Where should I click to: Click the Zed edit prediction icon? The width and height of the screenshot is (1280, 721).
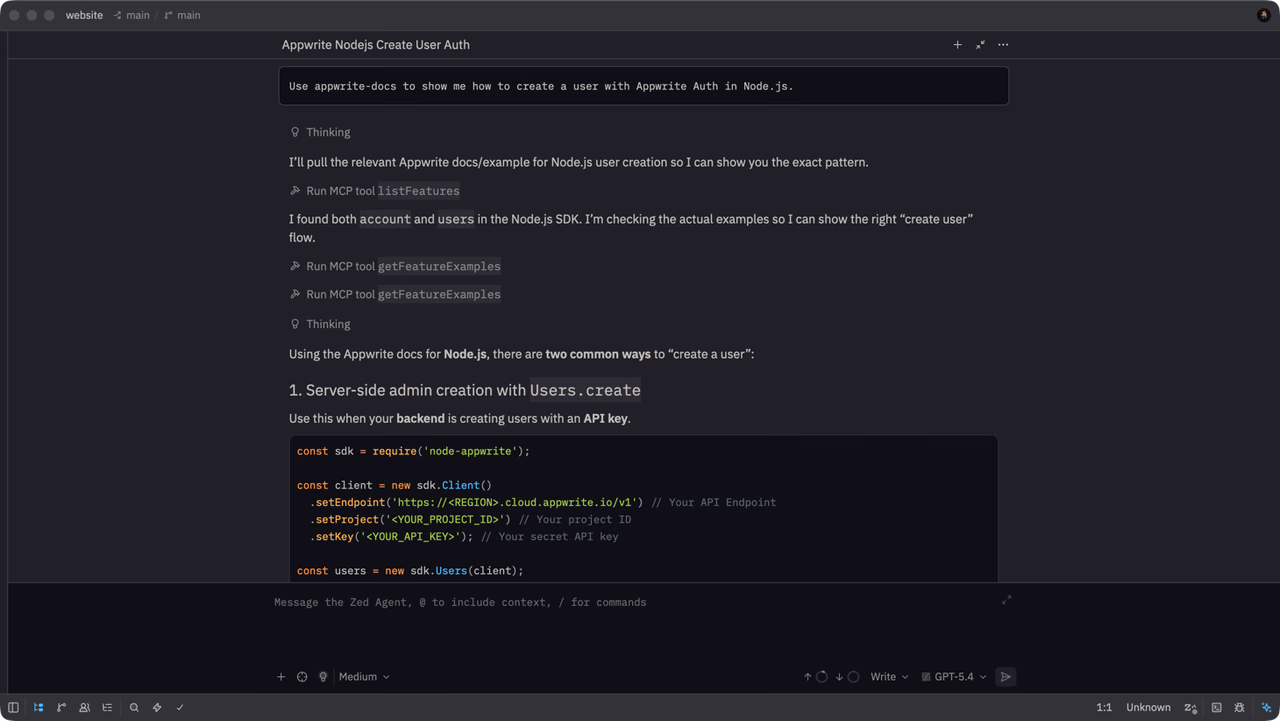tap(1191, 707)
